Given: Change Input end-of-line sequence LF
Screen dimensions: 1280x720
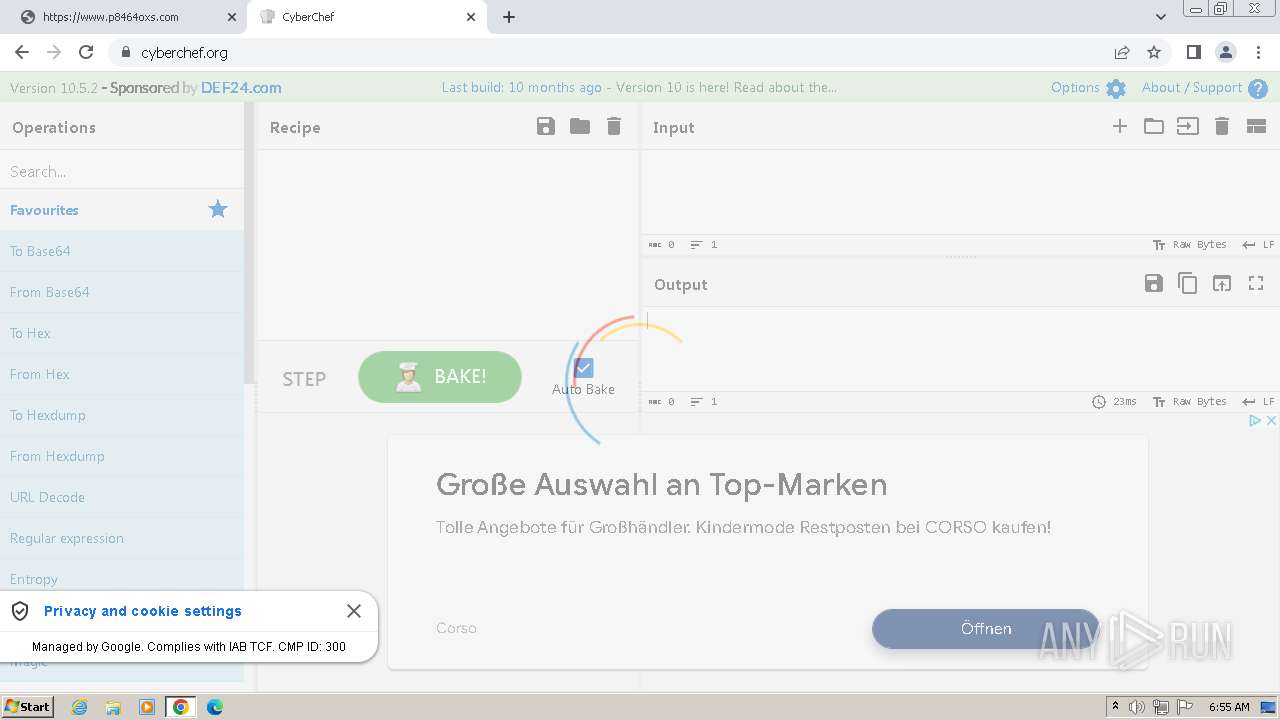Looking at the screenshot, I should (1258, 245).
